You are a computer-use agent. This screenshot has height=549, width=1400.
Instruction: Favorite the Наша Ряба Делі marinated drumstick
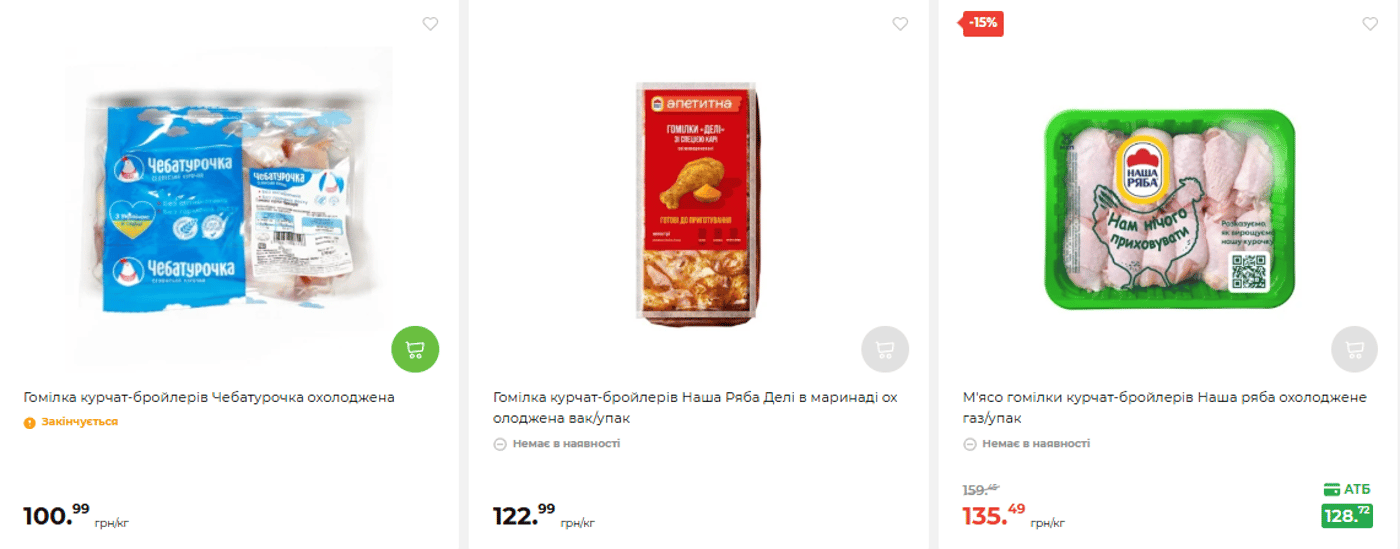900,24
